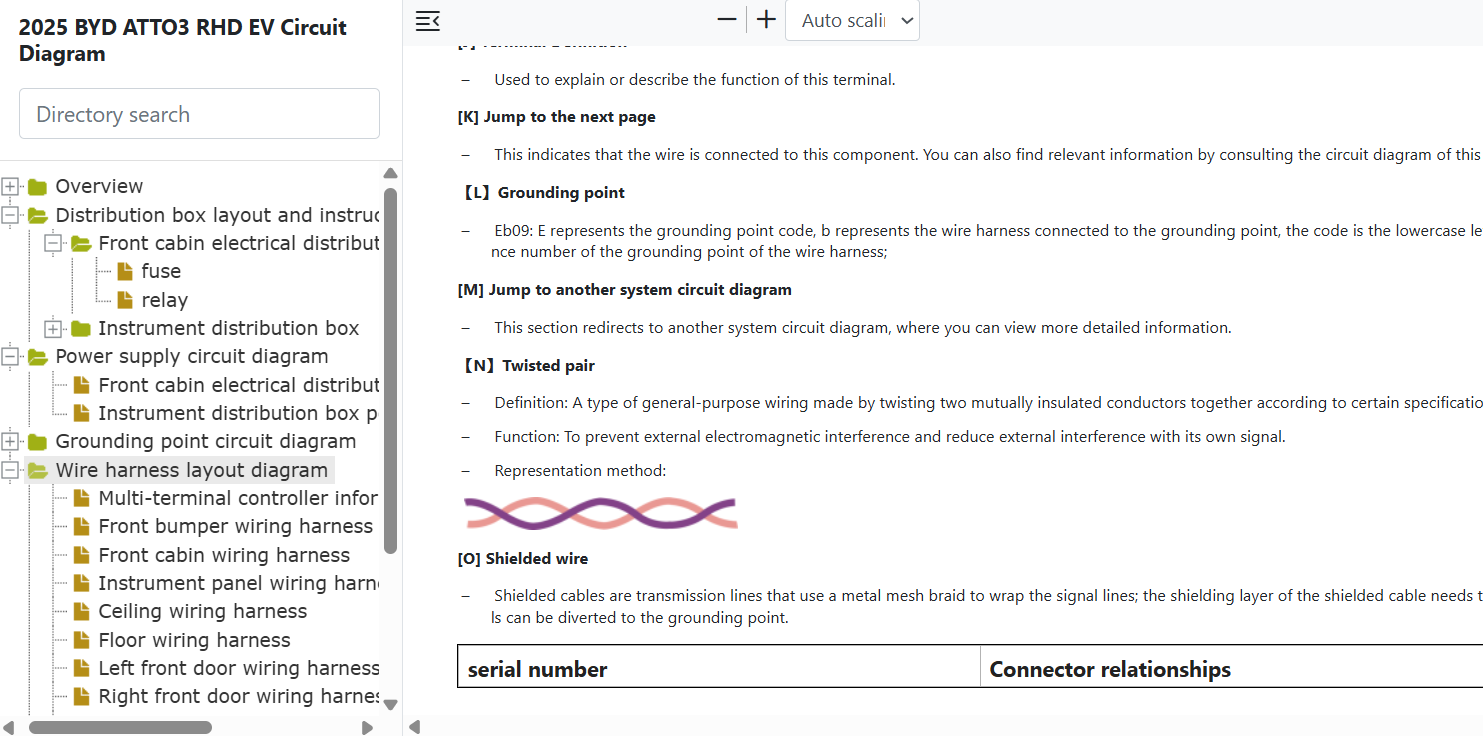
Task: Select the Instrument distribution box folder label
Action: [229, 328]
